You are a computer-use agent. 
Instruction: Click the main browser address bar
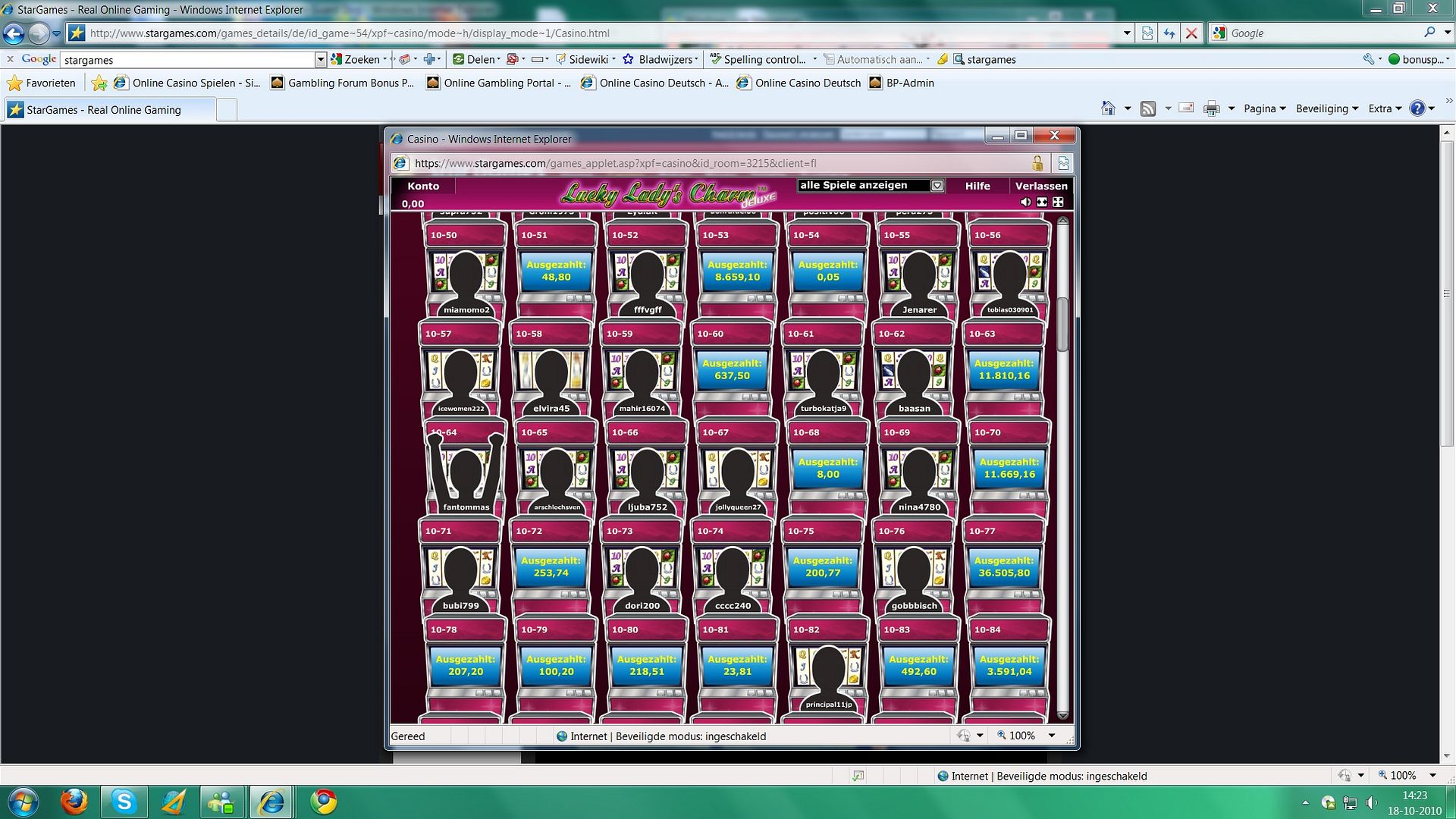[595, 33]
